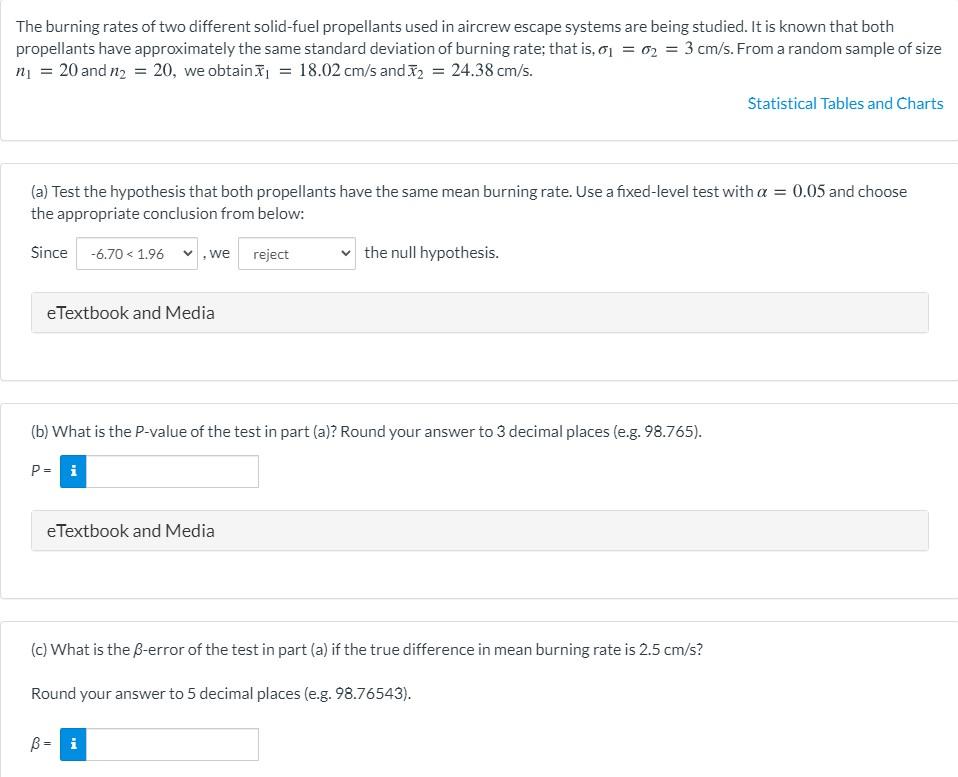Click the 'Round your answer to 5 decimal places' text
Image resolution: width=958 pixels, height=777 pixels.
221,693
